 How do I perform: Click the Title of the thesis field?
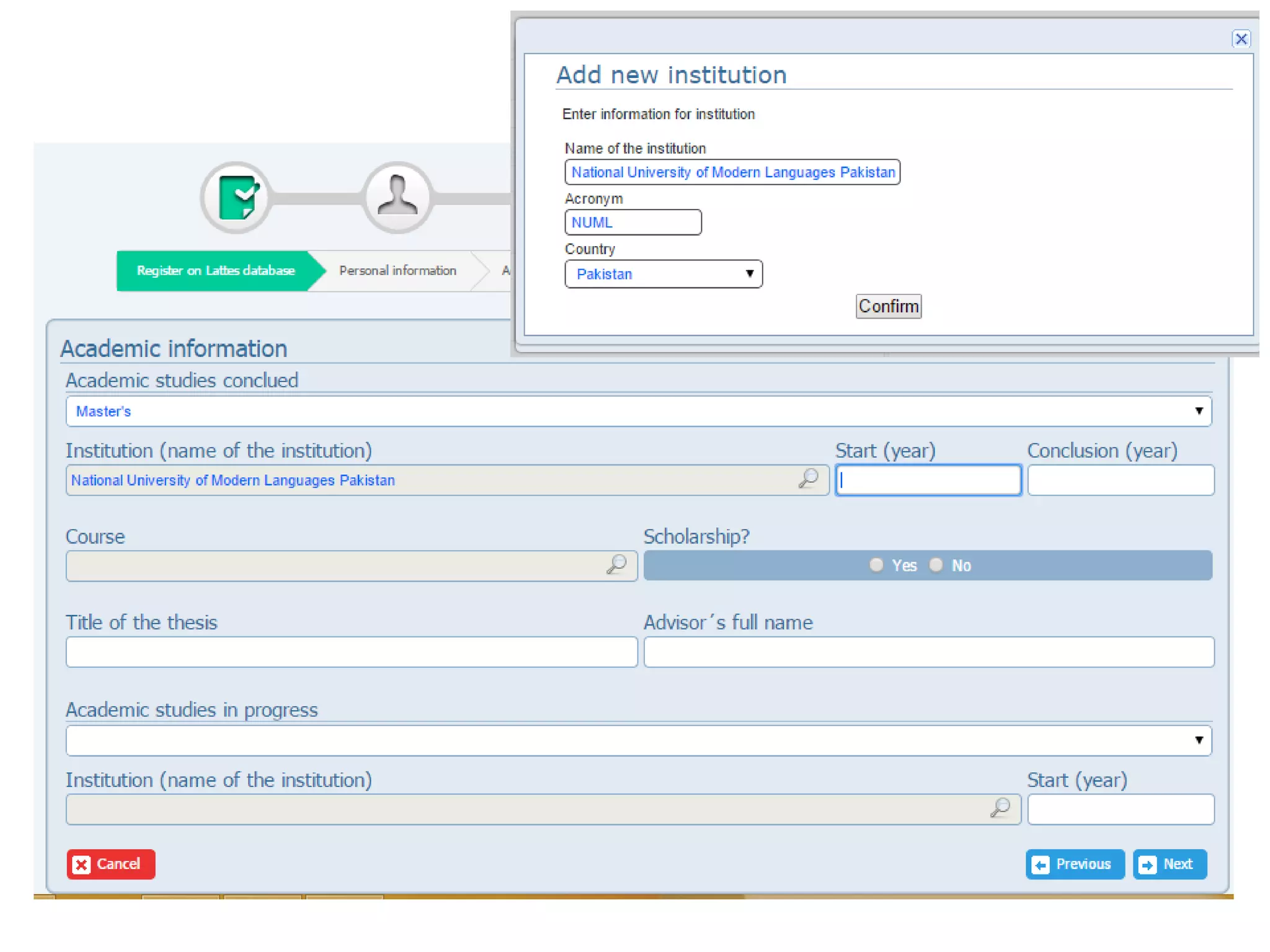(x=352, y=652)
